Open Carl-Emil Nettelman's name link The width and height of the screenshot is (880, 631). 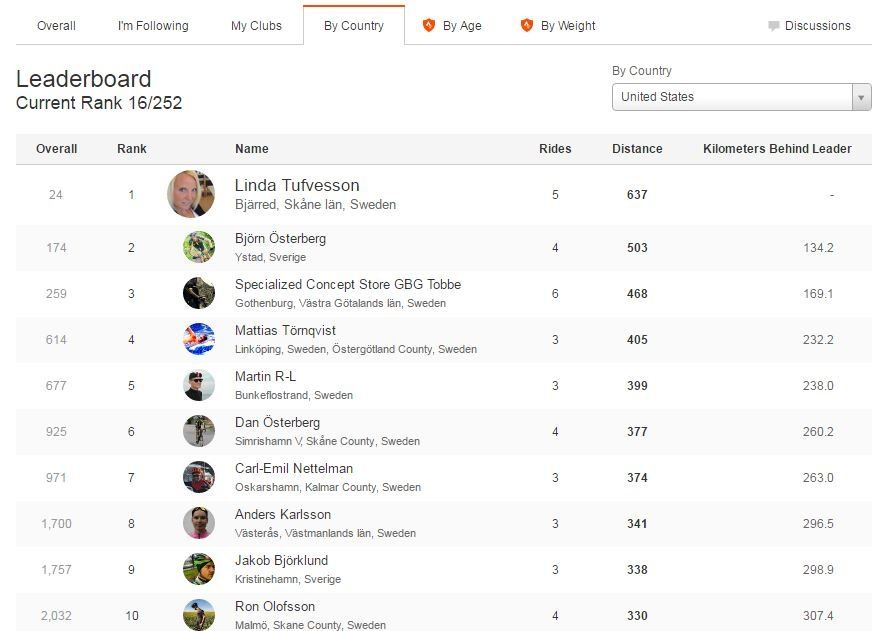tap(294, 468)
